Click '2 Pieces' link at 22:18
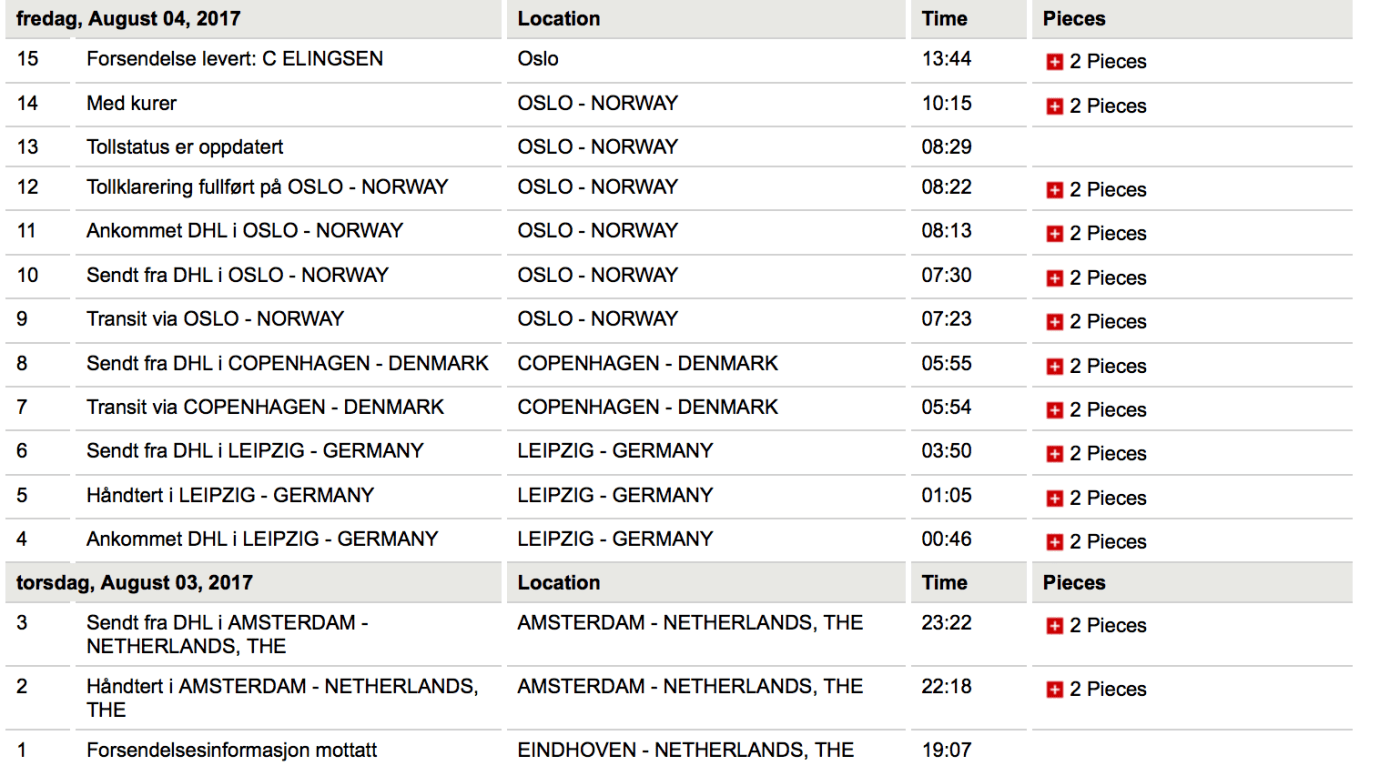 [x=1108, y=690]
